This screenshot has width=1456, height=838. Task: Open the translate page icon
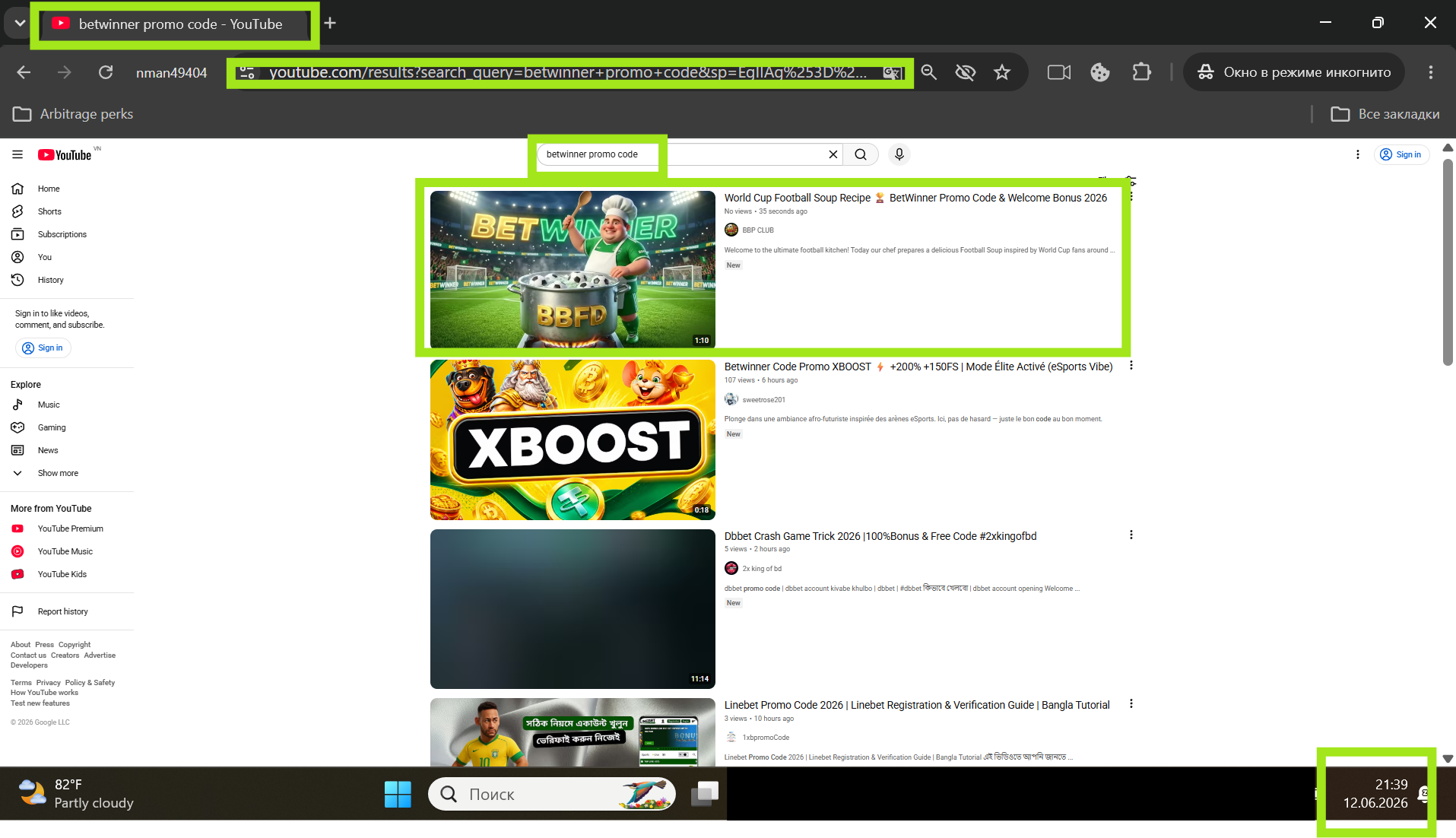pos(892,73)
